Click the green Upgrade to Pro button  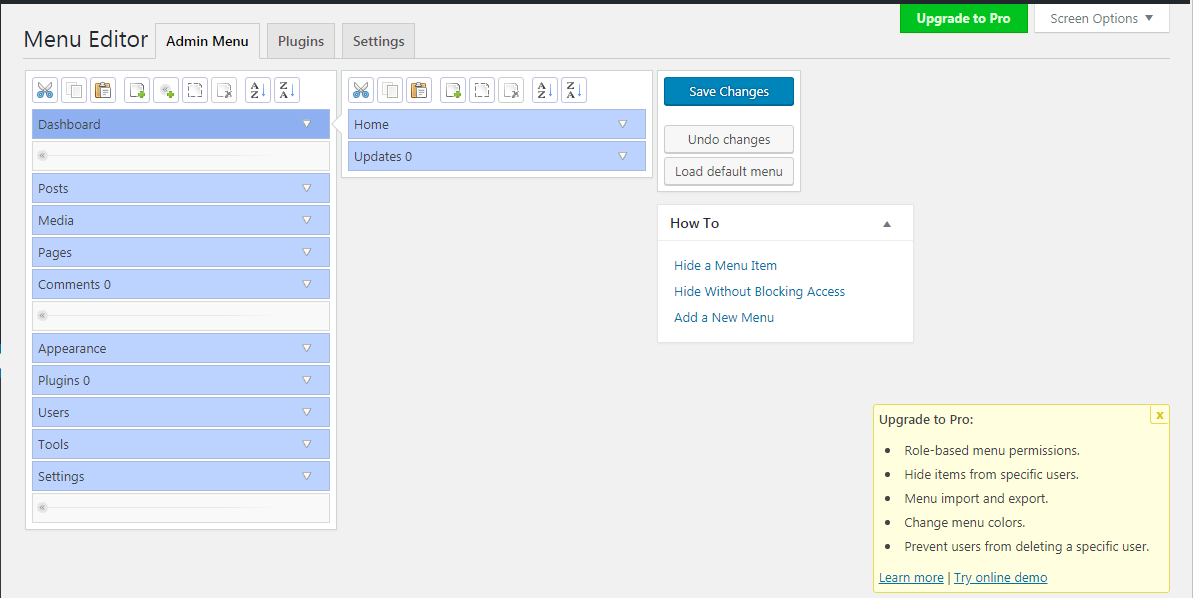(x=963, y=18)
